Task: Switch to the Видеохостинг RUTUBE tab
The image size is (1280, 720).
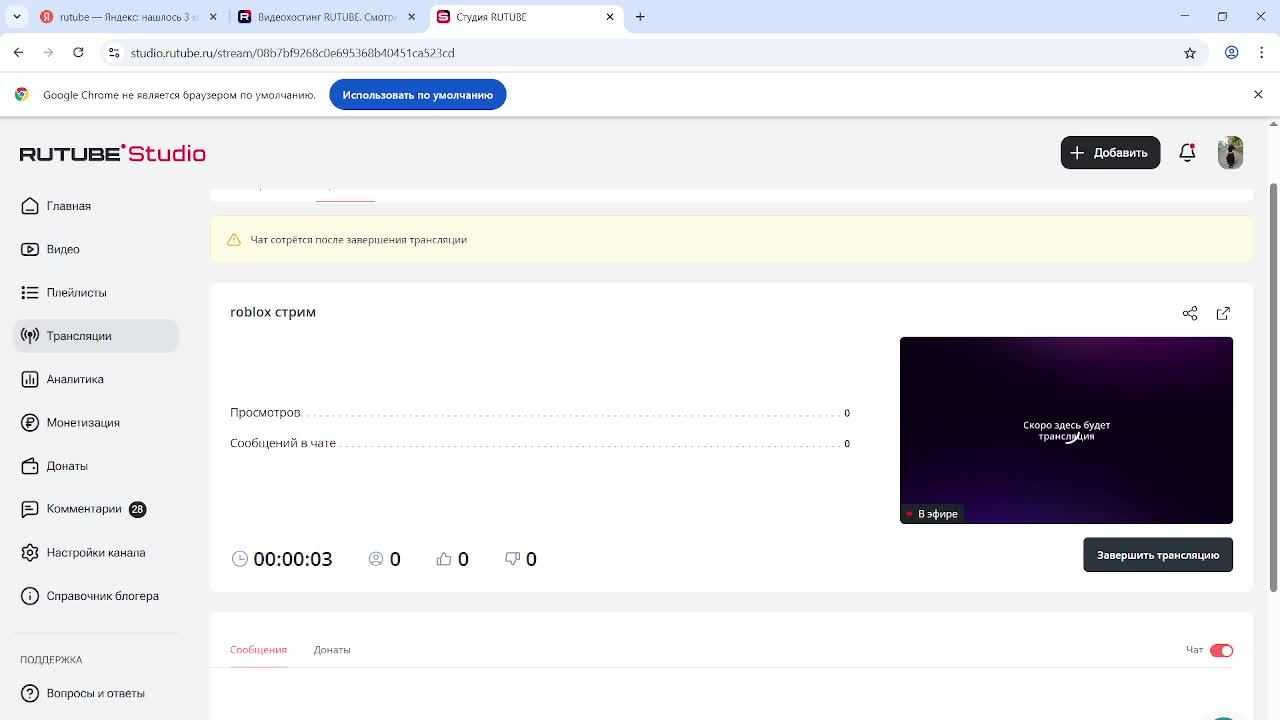Action: pos(326,17)
